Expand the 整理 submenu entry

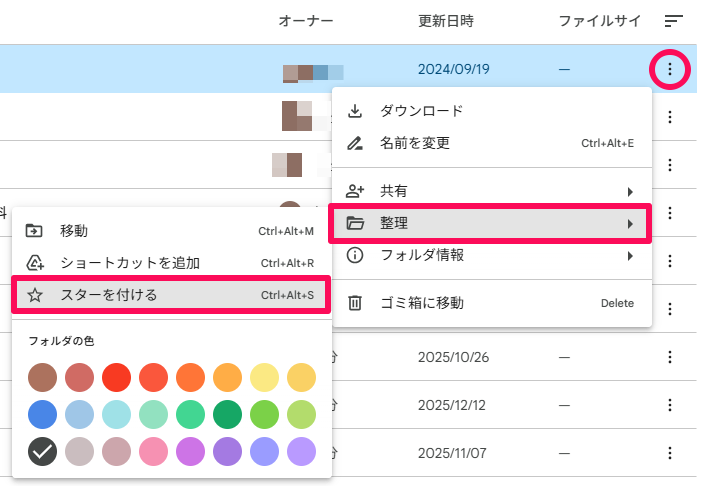[492, 223]
